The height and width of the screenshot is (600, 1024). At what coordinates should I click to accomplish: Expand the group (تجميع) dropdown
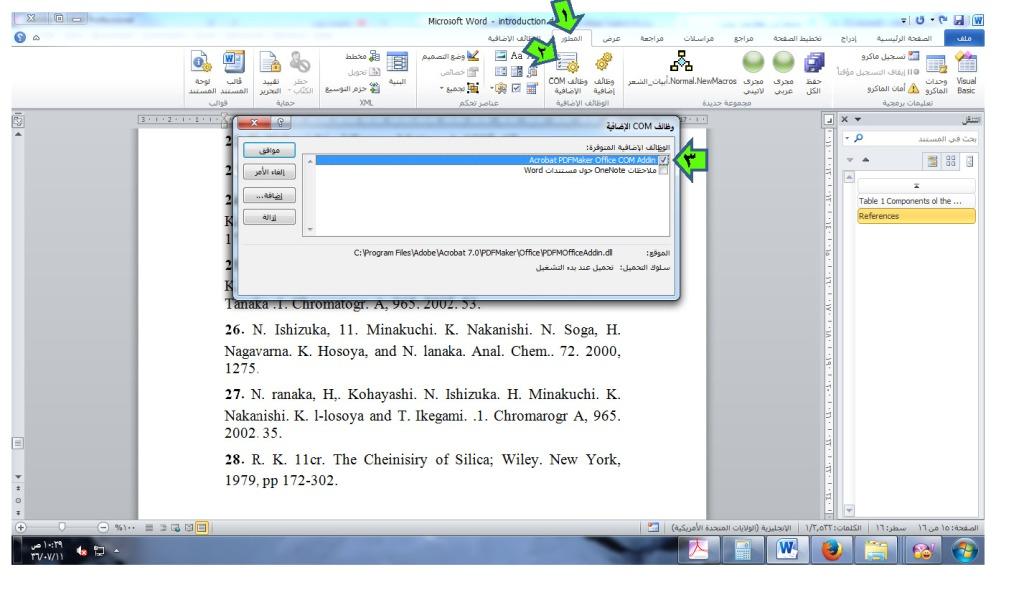[x=460, y=88]
